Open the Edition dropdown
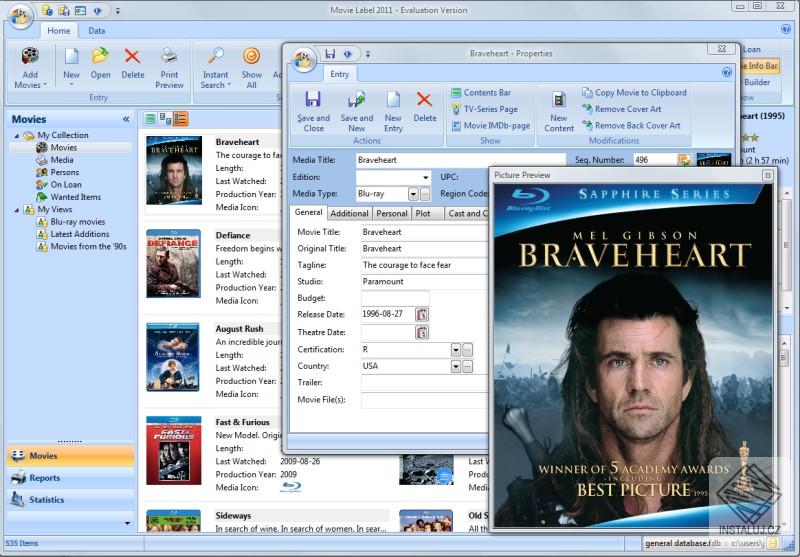The height and width of the screenshot is (557, 800). coord(425,177)
